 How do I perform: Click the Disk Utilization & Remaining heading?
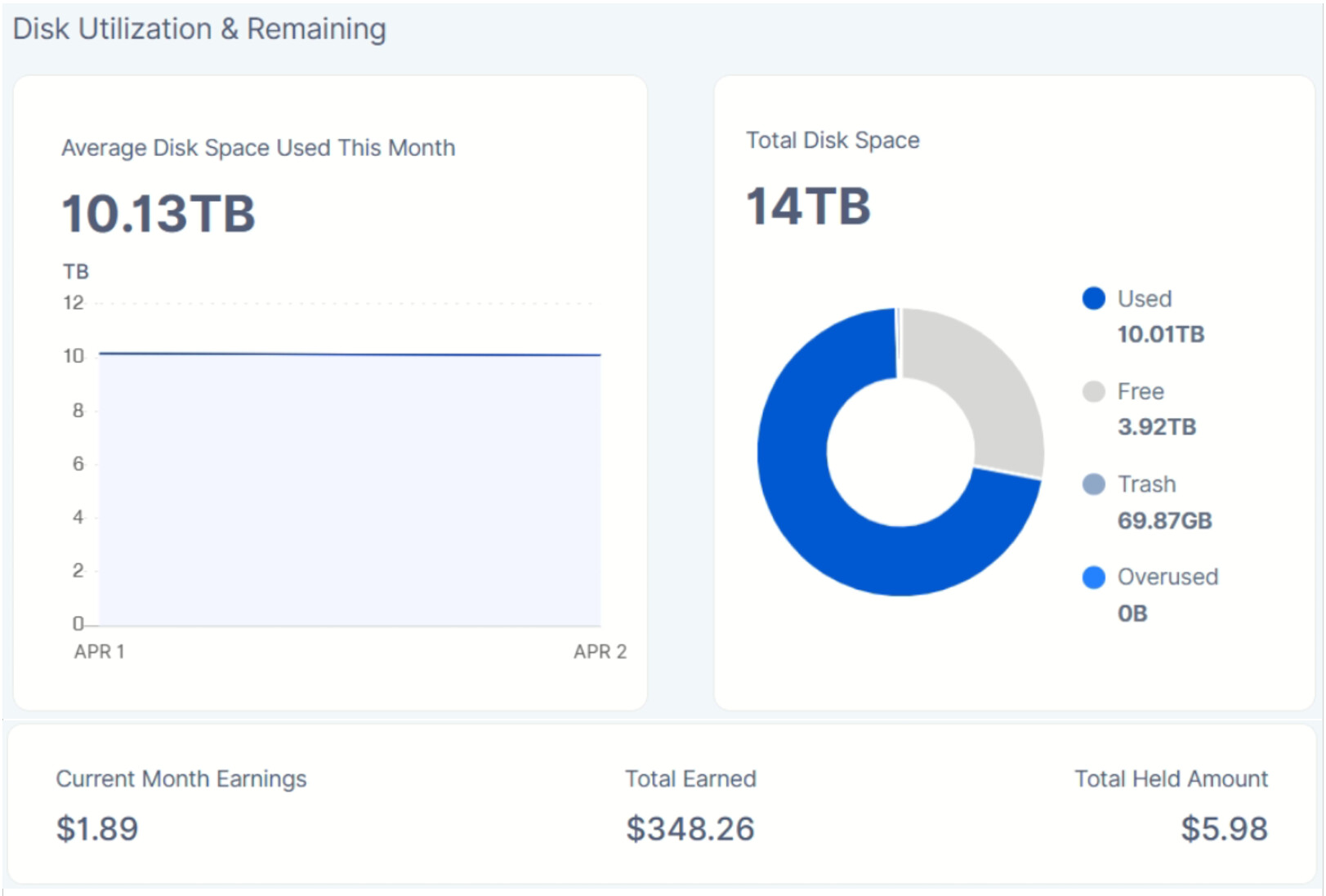click(x=199, y=29)
